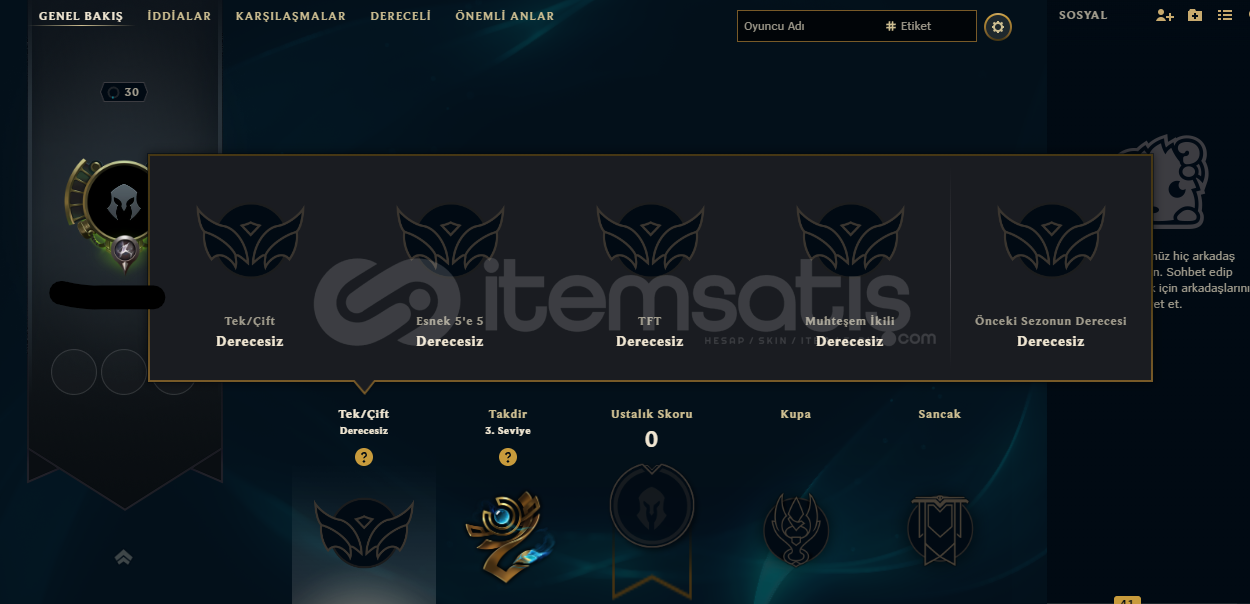The image size is (1250, 604).
Task: Switch to the Karşılaşmalar tab
Action: [291, 16]
